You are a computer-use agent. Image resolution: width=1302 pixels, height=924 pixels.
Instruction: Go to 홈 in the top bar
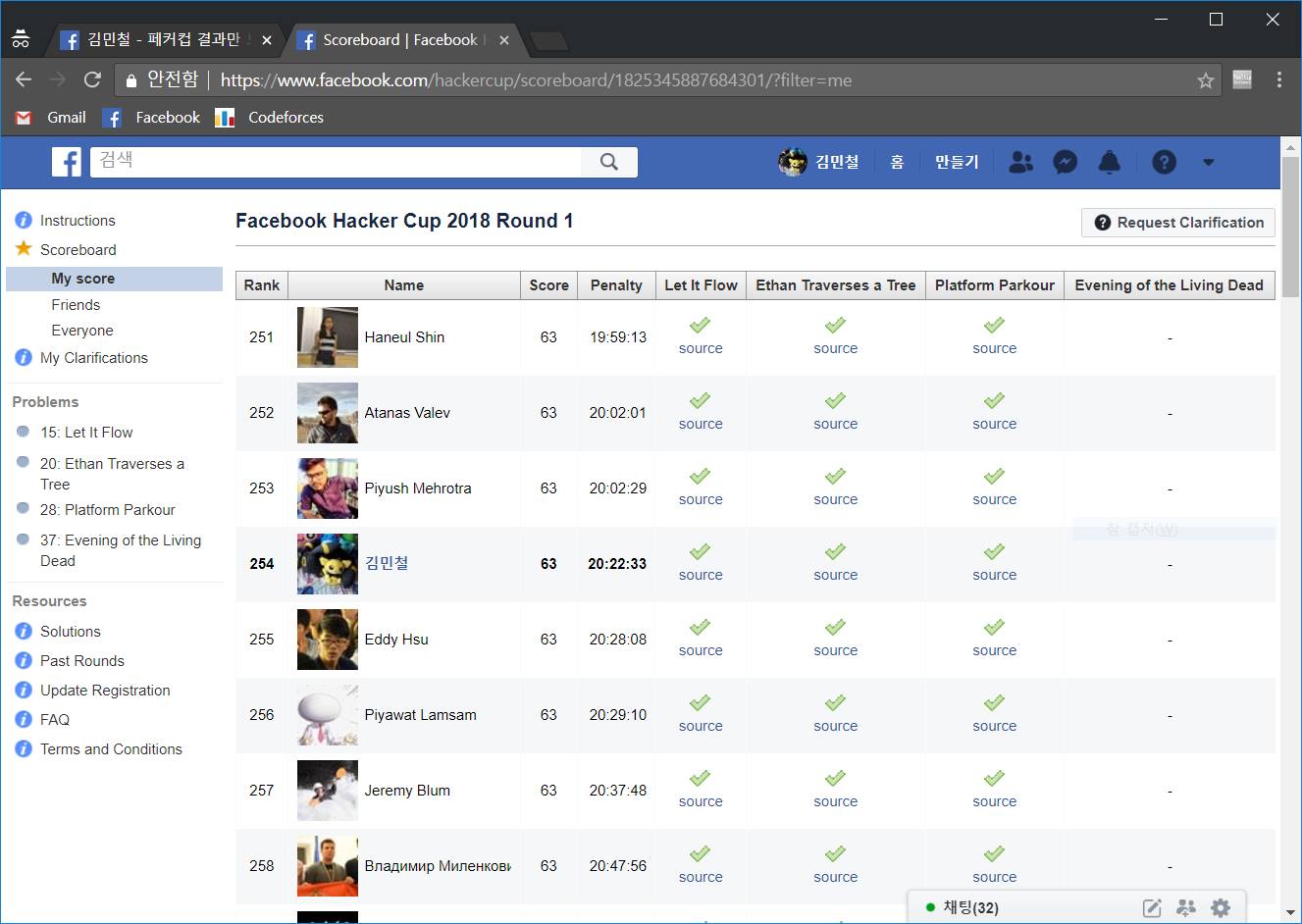[x=897, y=162]
